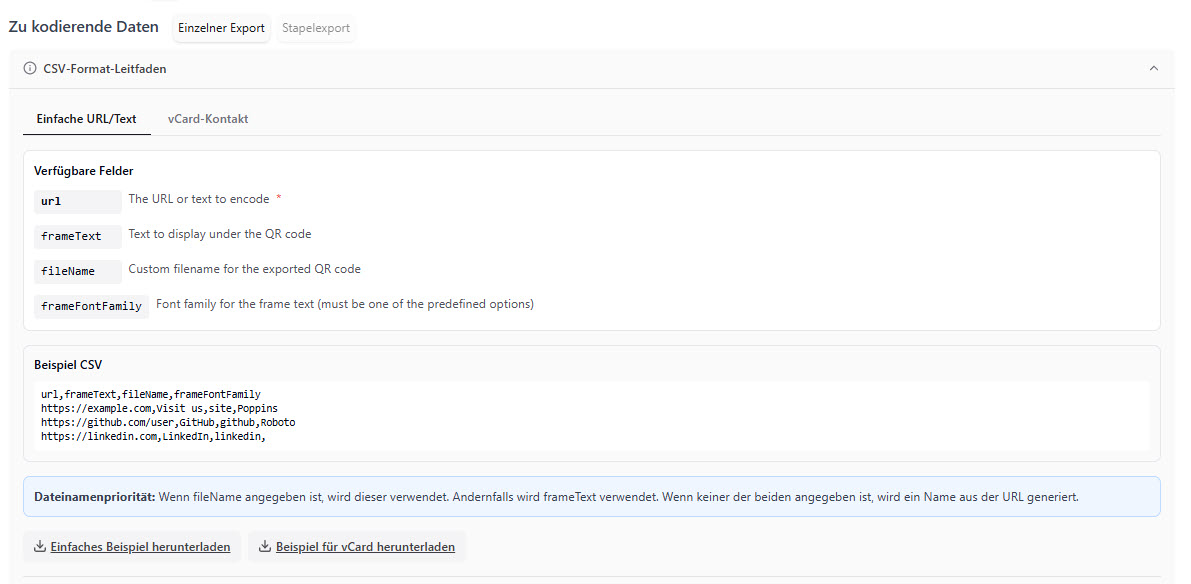Click download icon for Einfaches Beispiel
Image resolution: width=1191 pixels, height=584 pixels.
click(40, 547)
